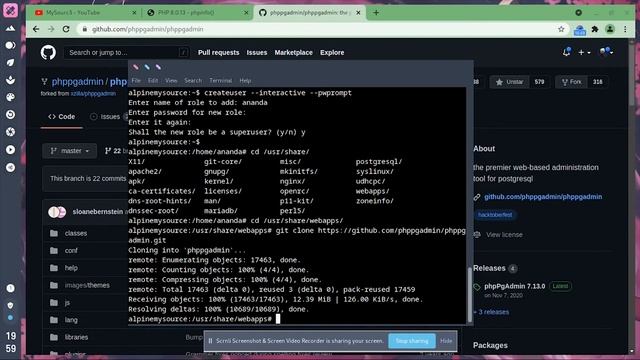Viewport: 640px width, 360px height.
Task: Go forward with the browser arrow
Action: tap(51, 29)
